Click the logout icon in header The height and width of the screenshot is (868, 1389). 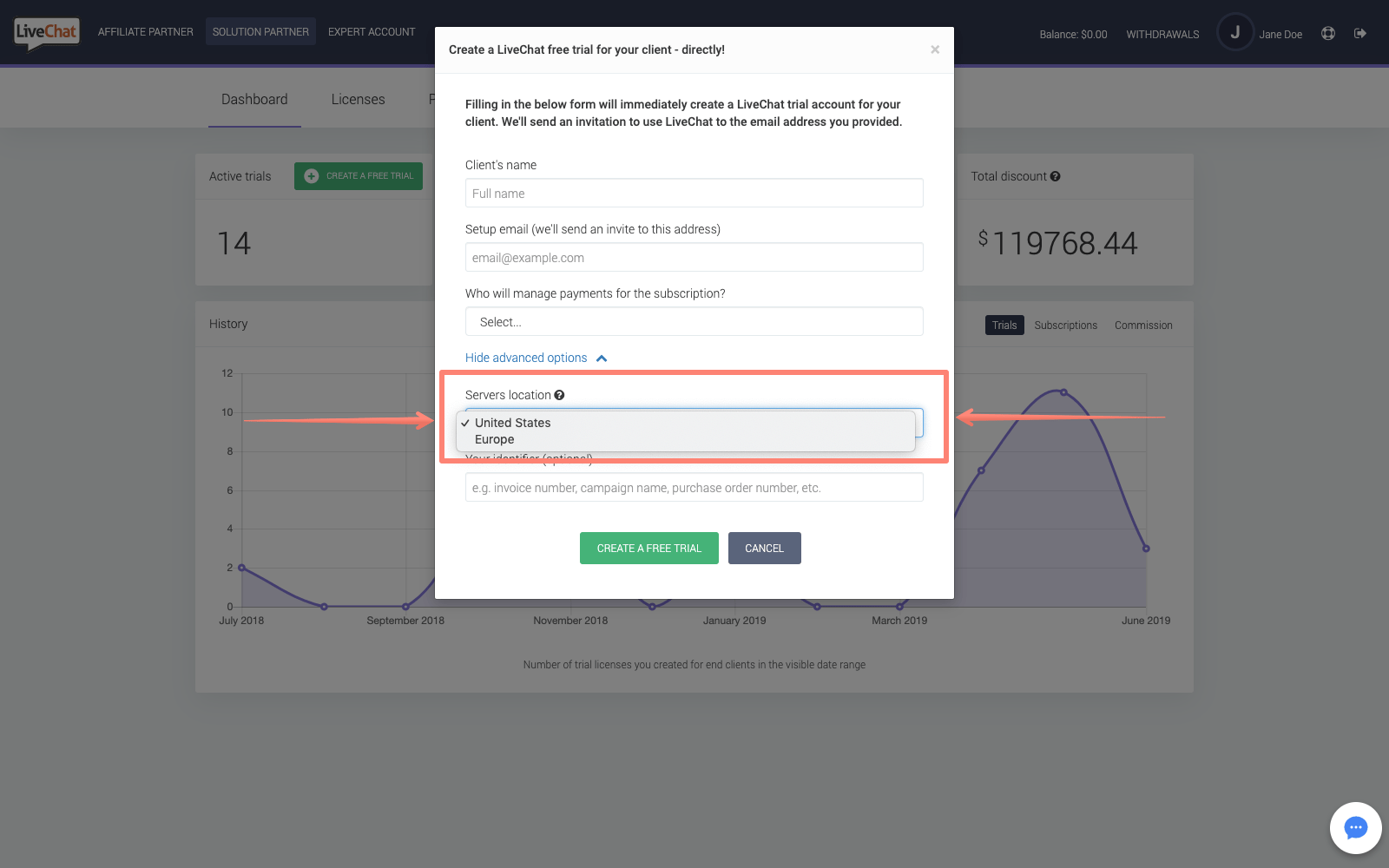pyautogui.click(x=1360, y=33)
